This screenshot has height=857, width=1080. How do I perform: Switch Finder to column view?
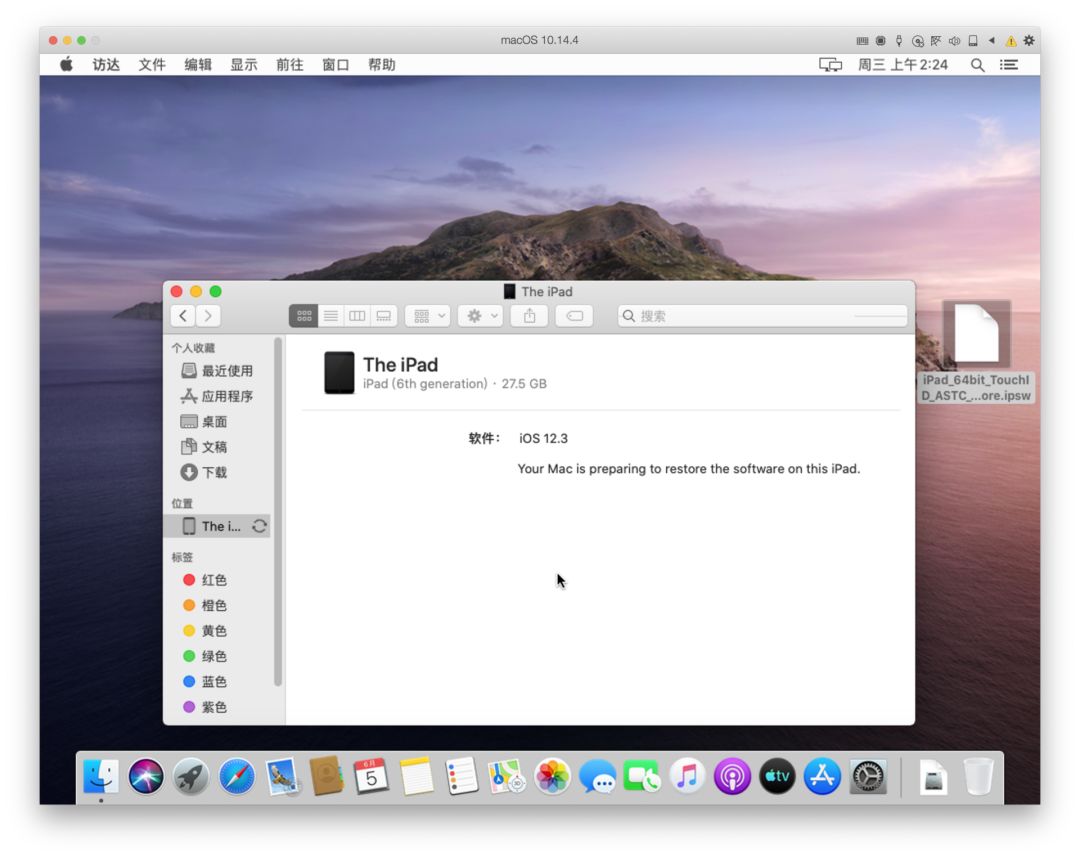[x=357, y=315]
